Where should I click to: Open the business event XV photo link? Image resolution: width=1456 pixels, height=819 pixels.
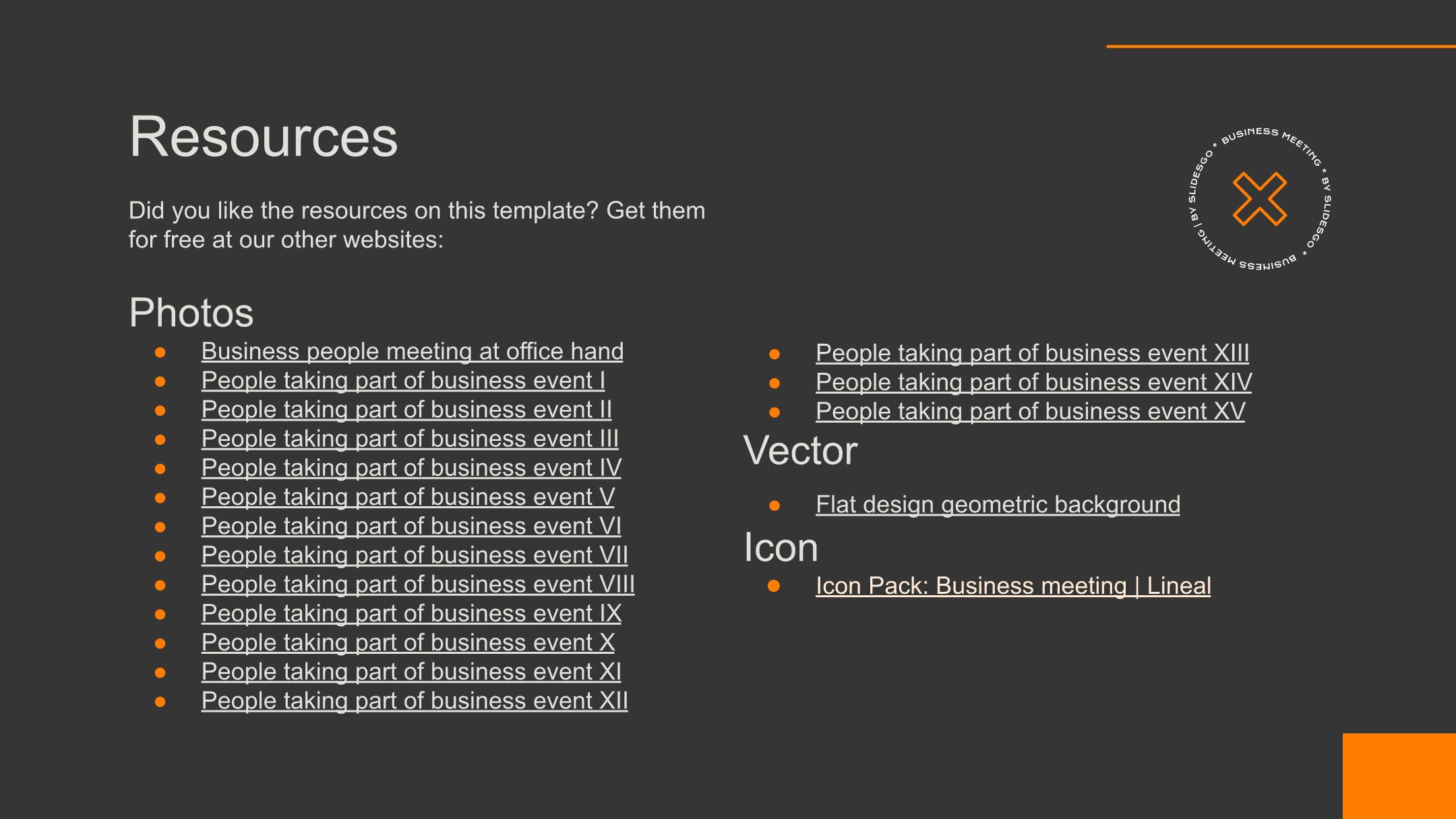tap(1030, 411)
